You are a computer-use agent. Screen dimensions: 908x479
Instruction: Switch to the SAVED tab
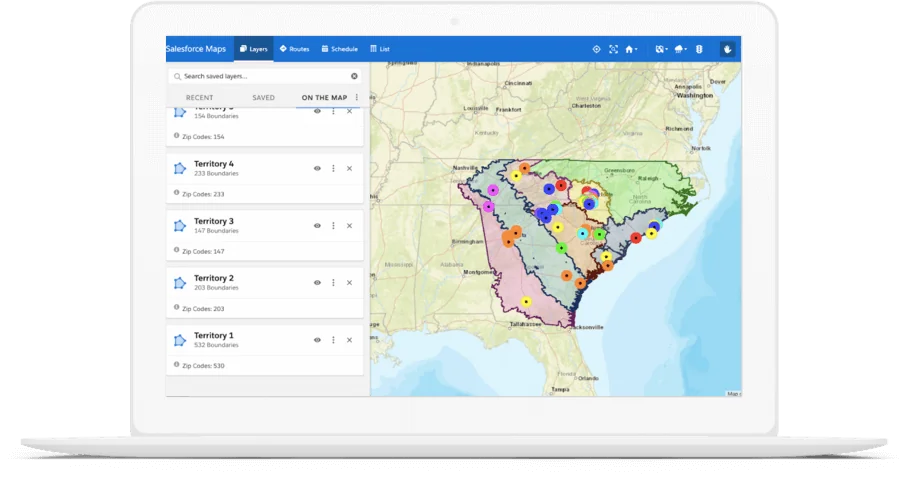263,98
